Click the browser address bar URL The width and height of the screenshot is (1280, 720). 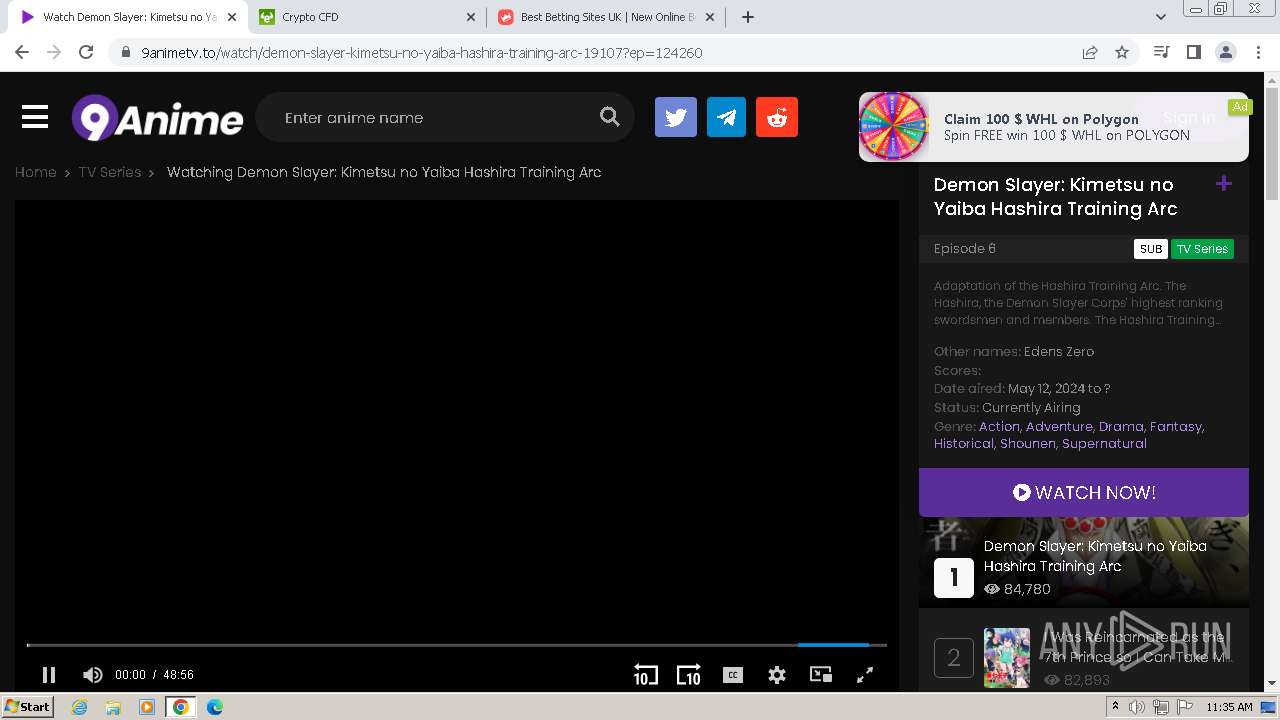[422, 53]
